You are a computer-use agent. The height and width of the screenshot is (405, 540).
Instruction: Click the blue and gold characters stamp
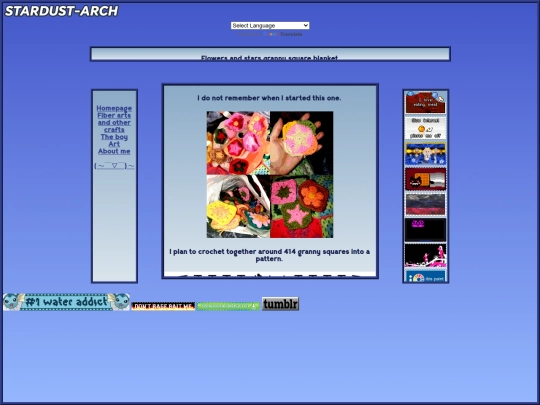click(x=425, y=154)
